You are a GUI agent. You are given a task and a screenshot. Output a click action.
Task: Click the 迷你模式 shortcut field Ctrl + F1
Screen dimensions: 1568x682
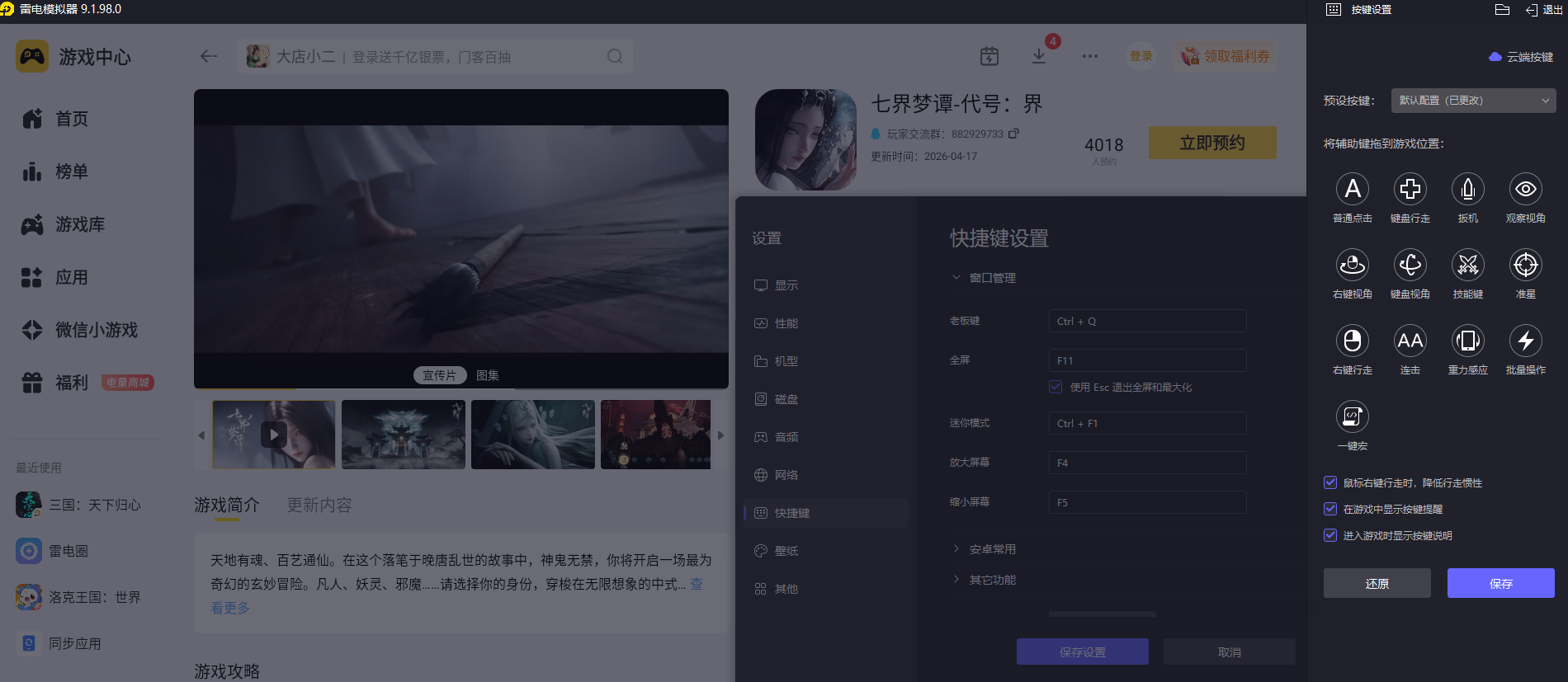pyautogui.click(x=1147, y=423)
